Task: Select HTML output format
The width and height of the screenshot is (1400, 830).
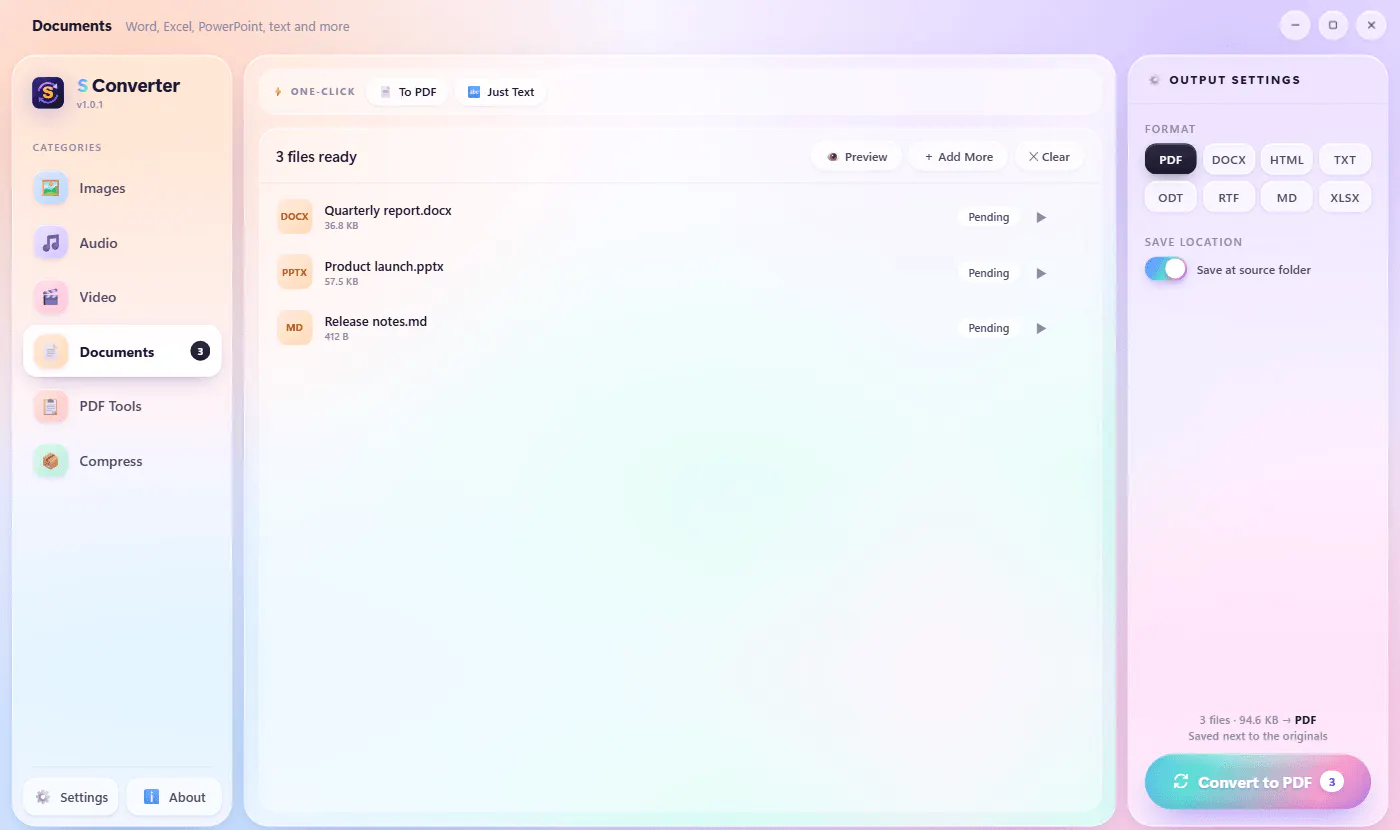Action: [x=1286, y=160]
